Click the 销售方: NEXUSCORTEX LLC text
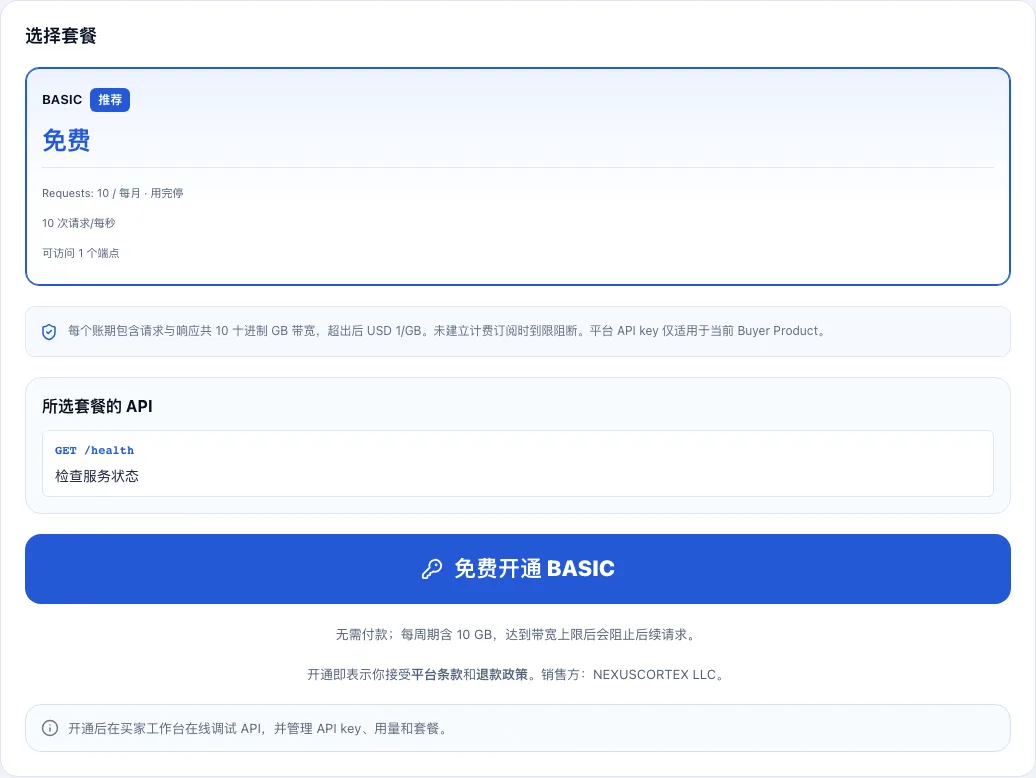 coord(634,674)
